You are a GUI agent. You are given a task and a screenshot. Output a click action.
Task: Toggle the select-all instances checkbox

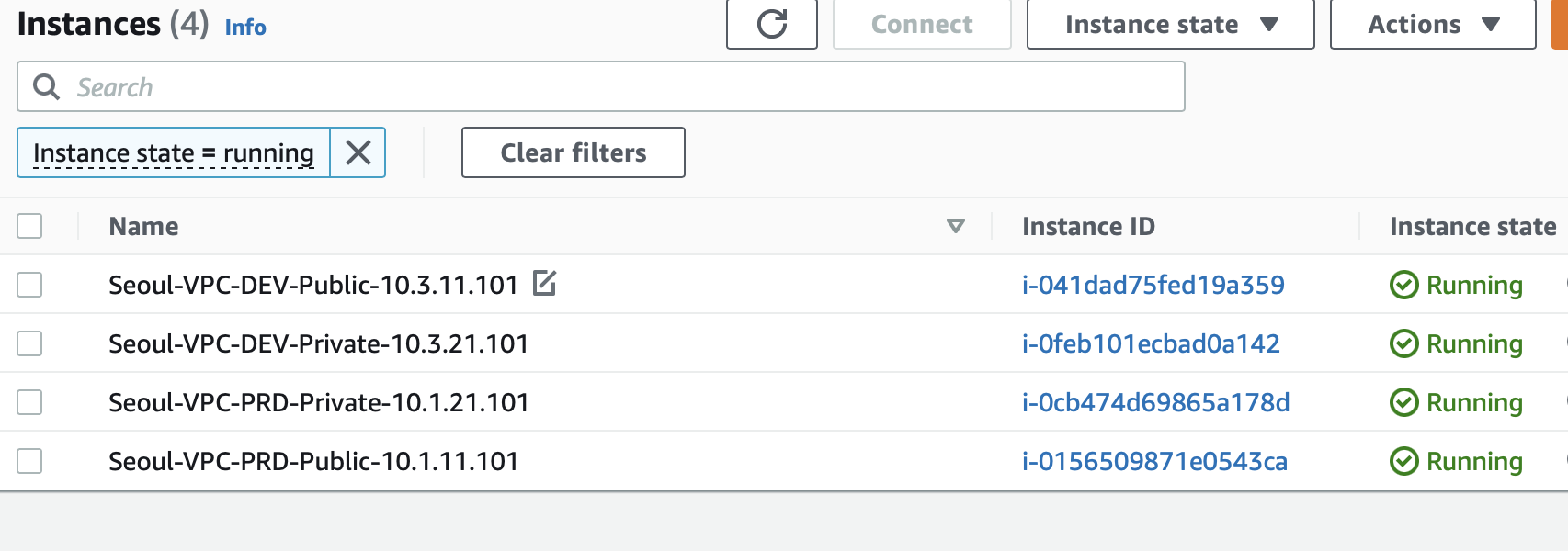(29, 226)
